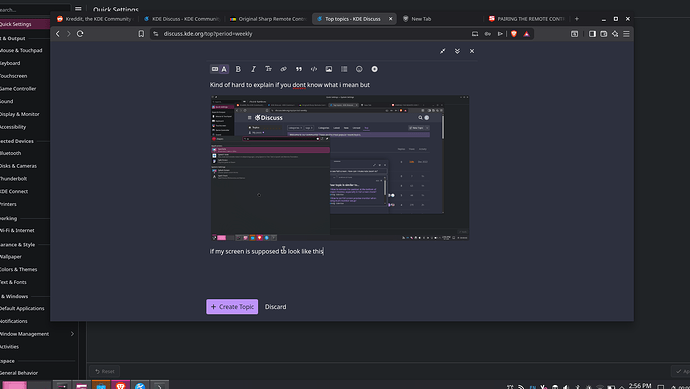Expand Window Management arrow in System Settings
Screen dimensions: 690x389
coord(72,334)
